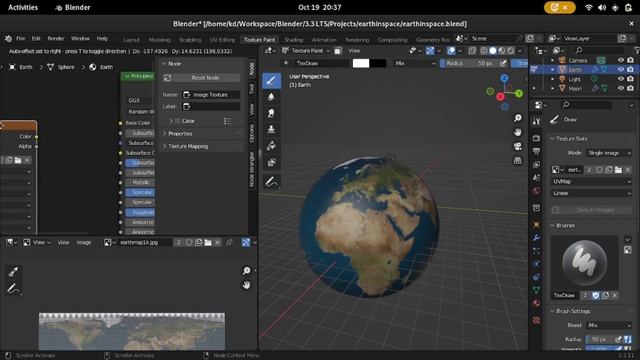The height and width of the screenshot is (360, 640).
Task: Open the Node Wrangler sidebar tab
Action: click(x=251, y=169)
